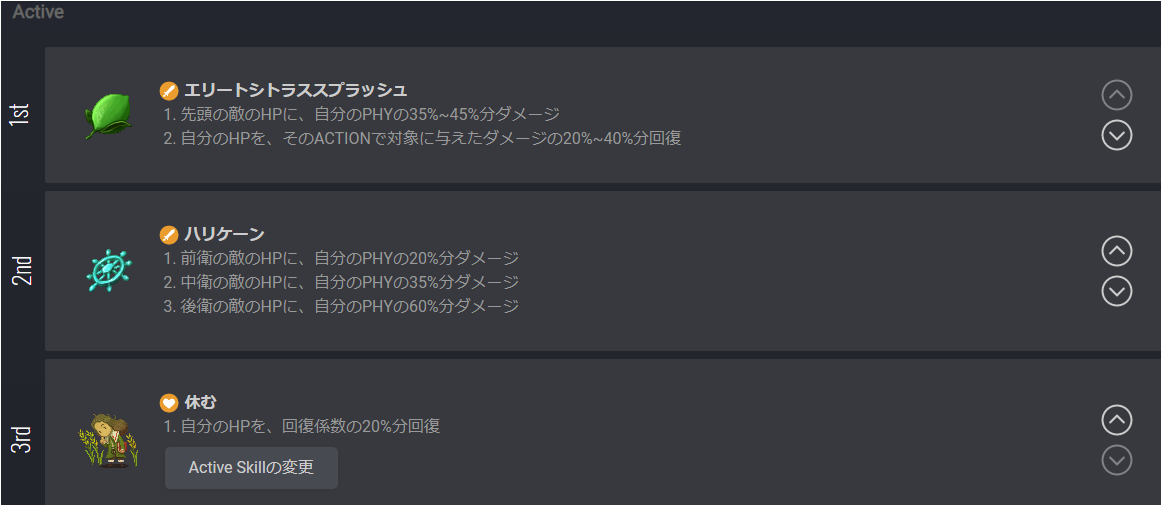Click the disabled down arrow of 3rd skill
The height and width of the screenshot is (506, 1162).
click(1117, 460)
